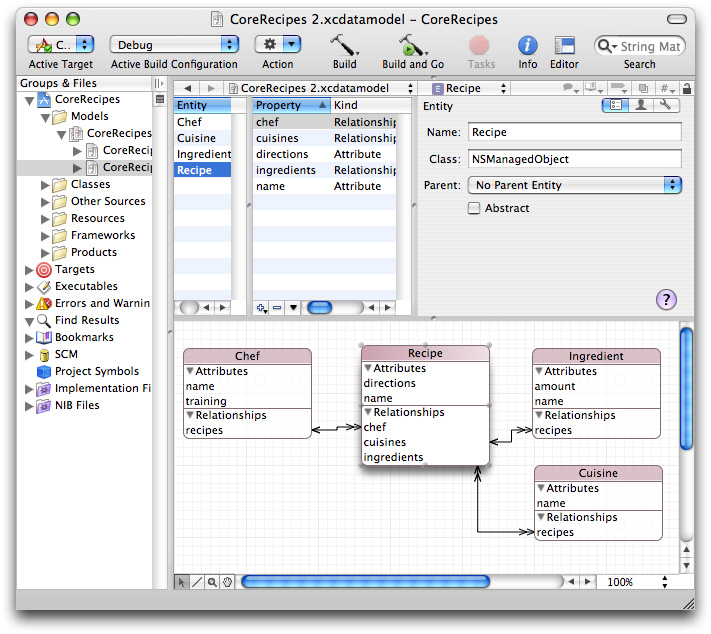Screen dimensions: 711x634
Task: Open the property filter triangle menu
Action: coord(293,308)
